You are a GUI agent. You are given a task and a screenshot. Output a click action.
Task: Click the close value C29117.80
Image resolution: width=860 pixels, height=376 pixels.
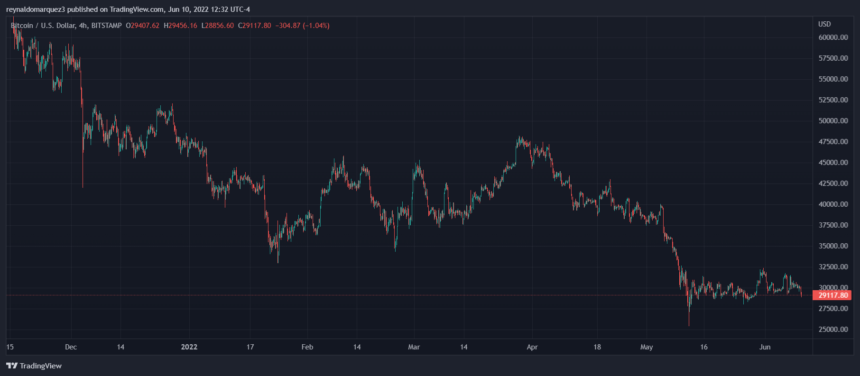254,25
